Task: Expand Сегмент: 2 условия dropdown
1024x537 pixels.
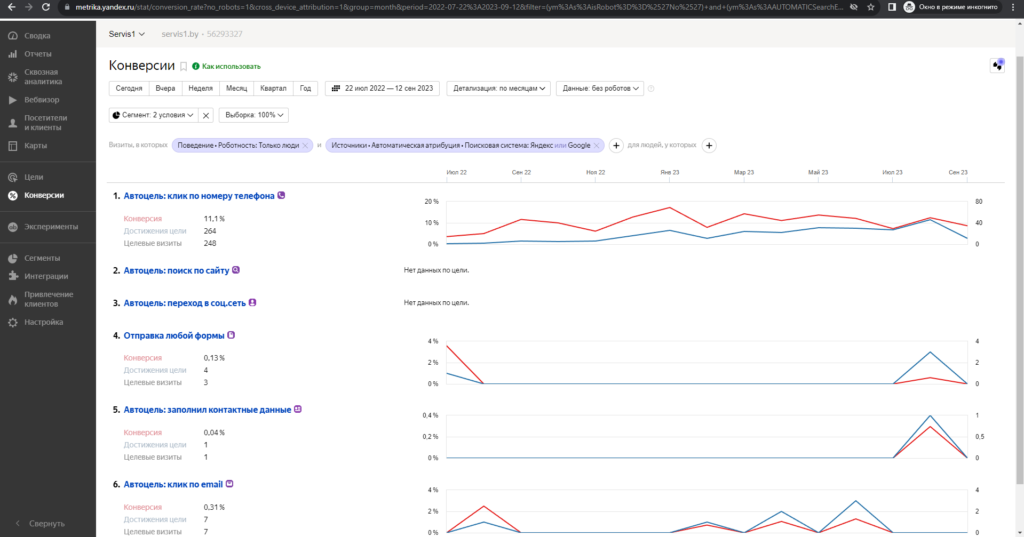Action: tap(153, 115)
